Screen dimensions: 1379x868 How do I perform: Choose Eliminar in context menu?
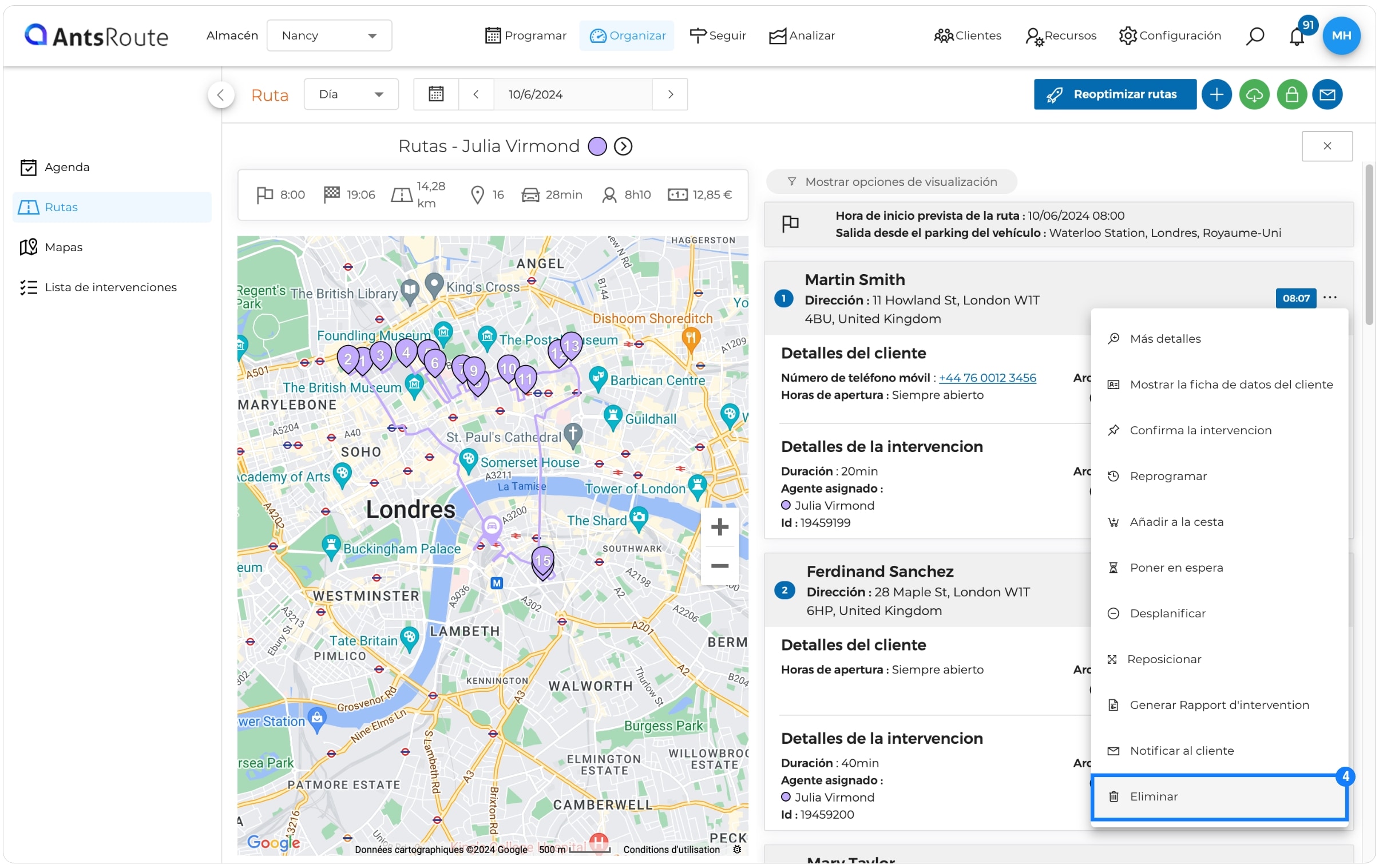pyautogui.click(x=1219, y=797)
